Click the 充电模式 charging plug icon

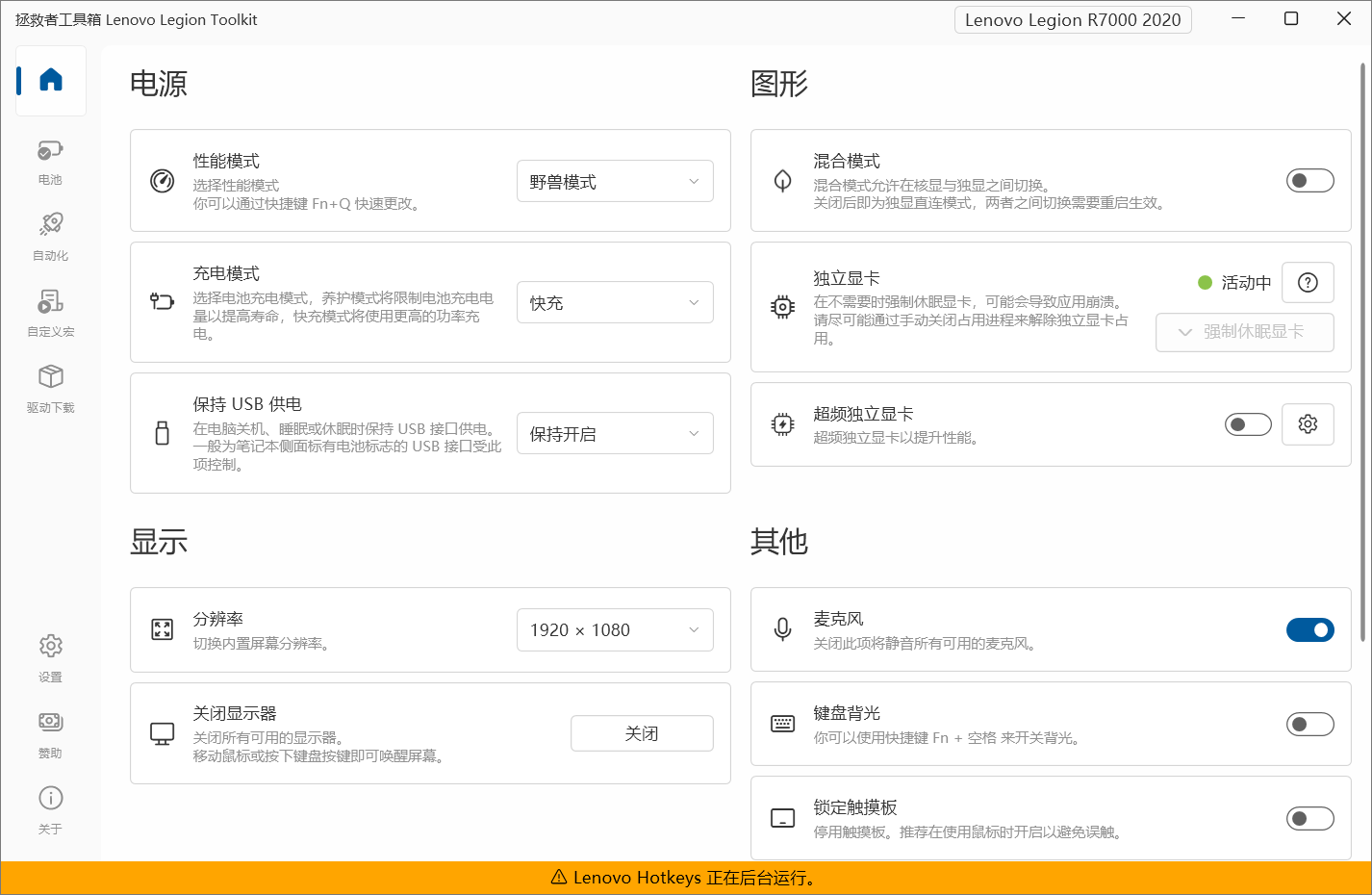163,301
